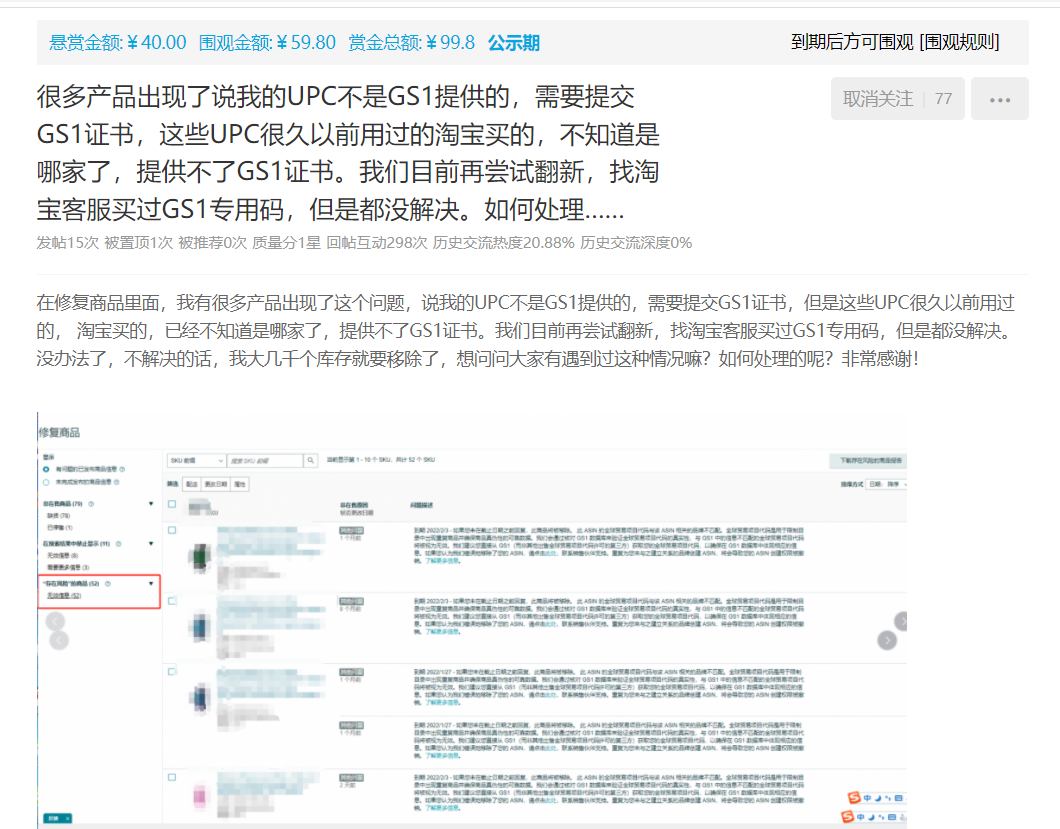
Task: Select the 缺货 (78) filter entry
Action: point(58,516)
